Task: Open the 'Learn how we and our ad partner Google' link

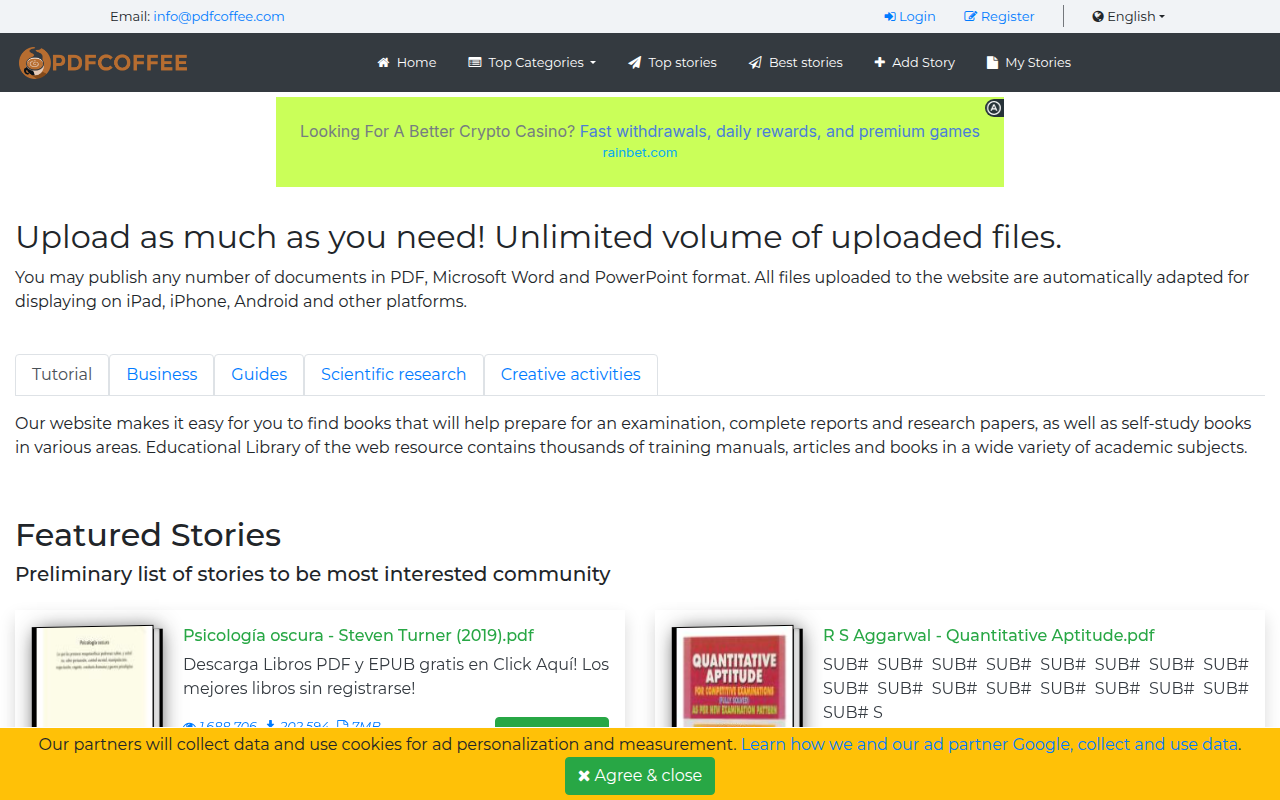Action: point(990,744)
